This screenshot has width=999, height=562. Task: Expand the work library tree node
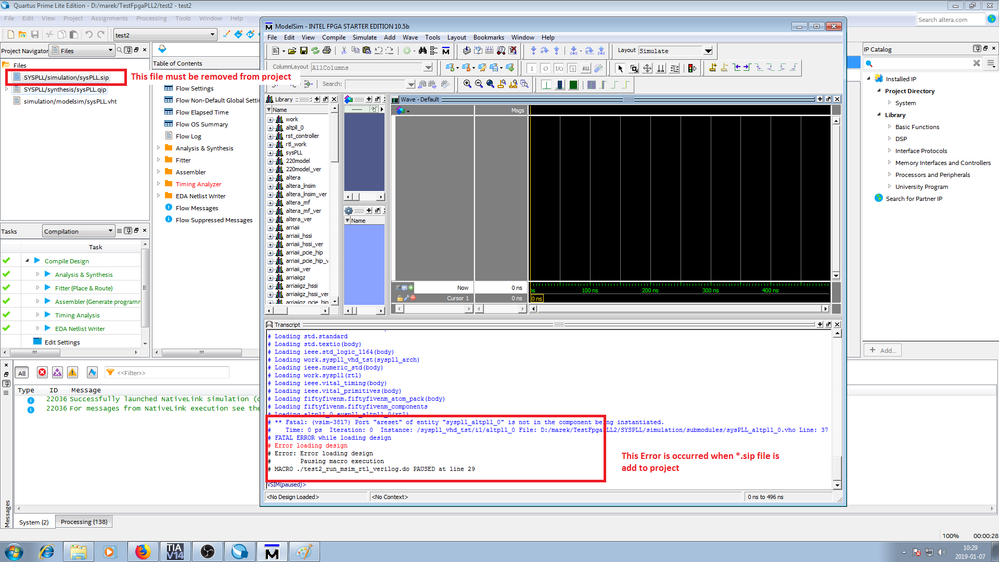[270, 120]
